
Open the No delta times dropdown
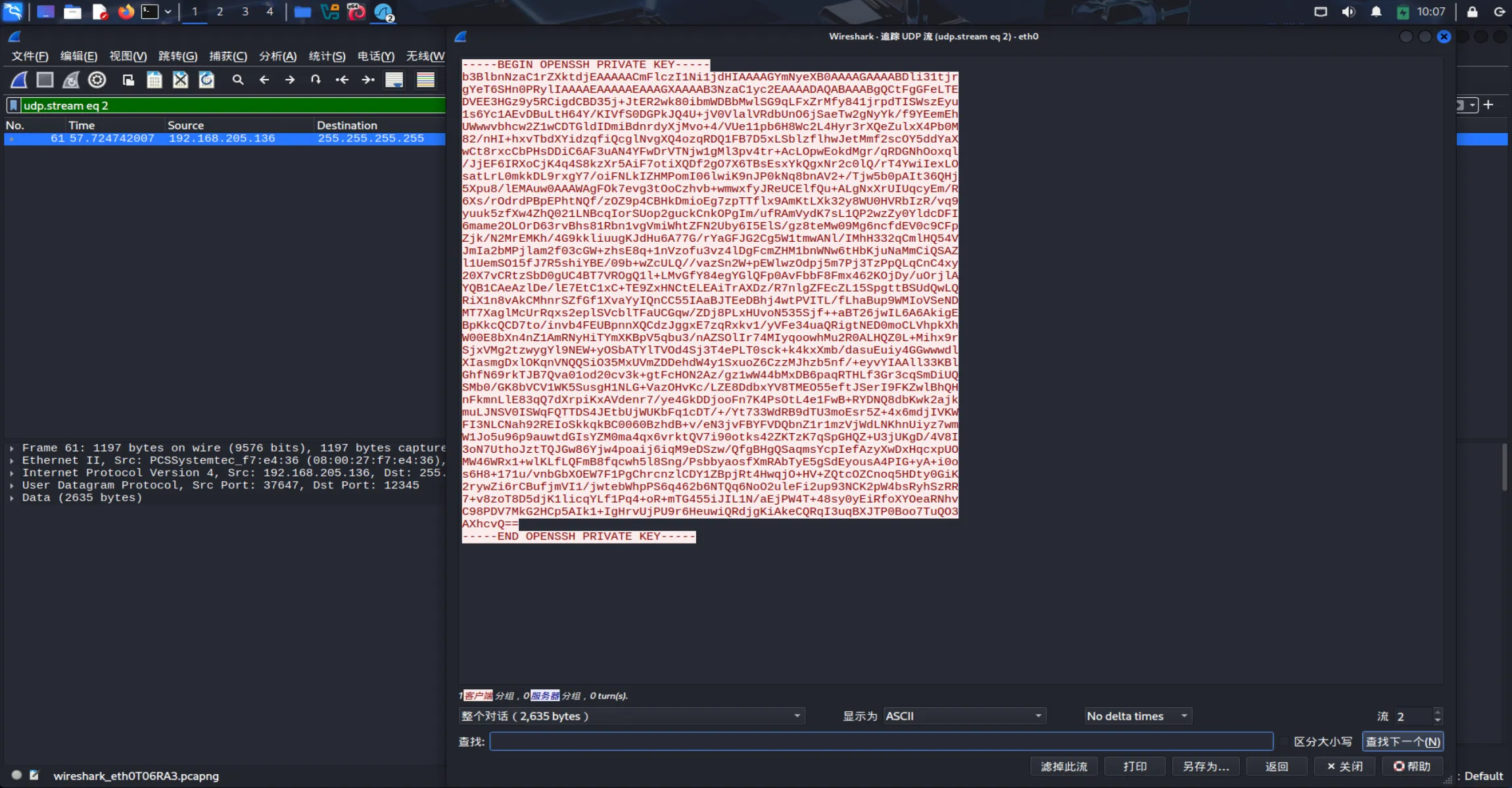(1137, 716)
